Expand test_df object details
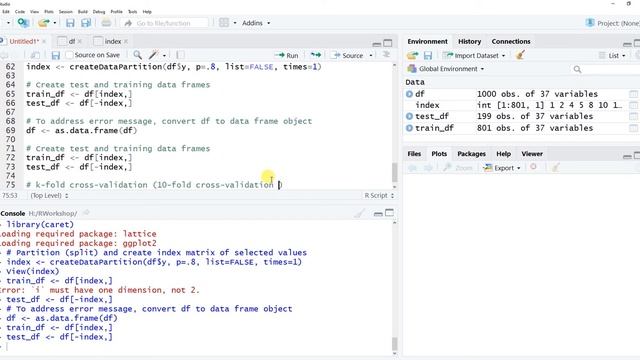Viewport: 640px width, 360px height. (x=409, y=116)
